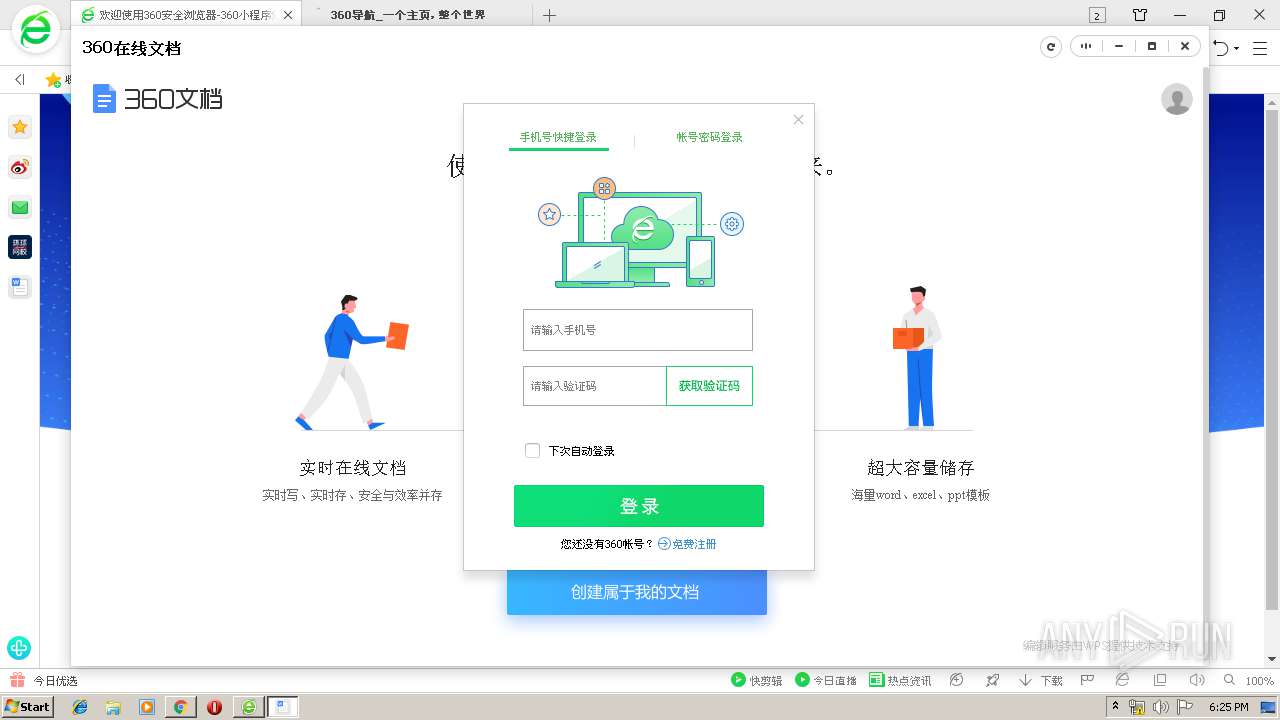Toggle browser sound mute icon

1196,680
